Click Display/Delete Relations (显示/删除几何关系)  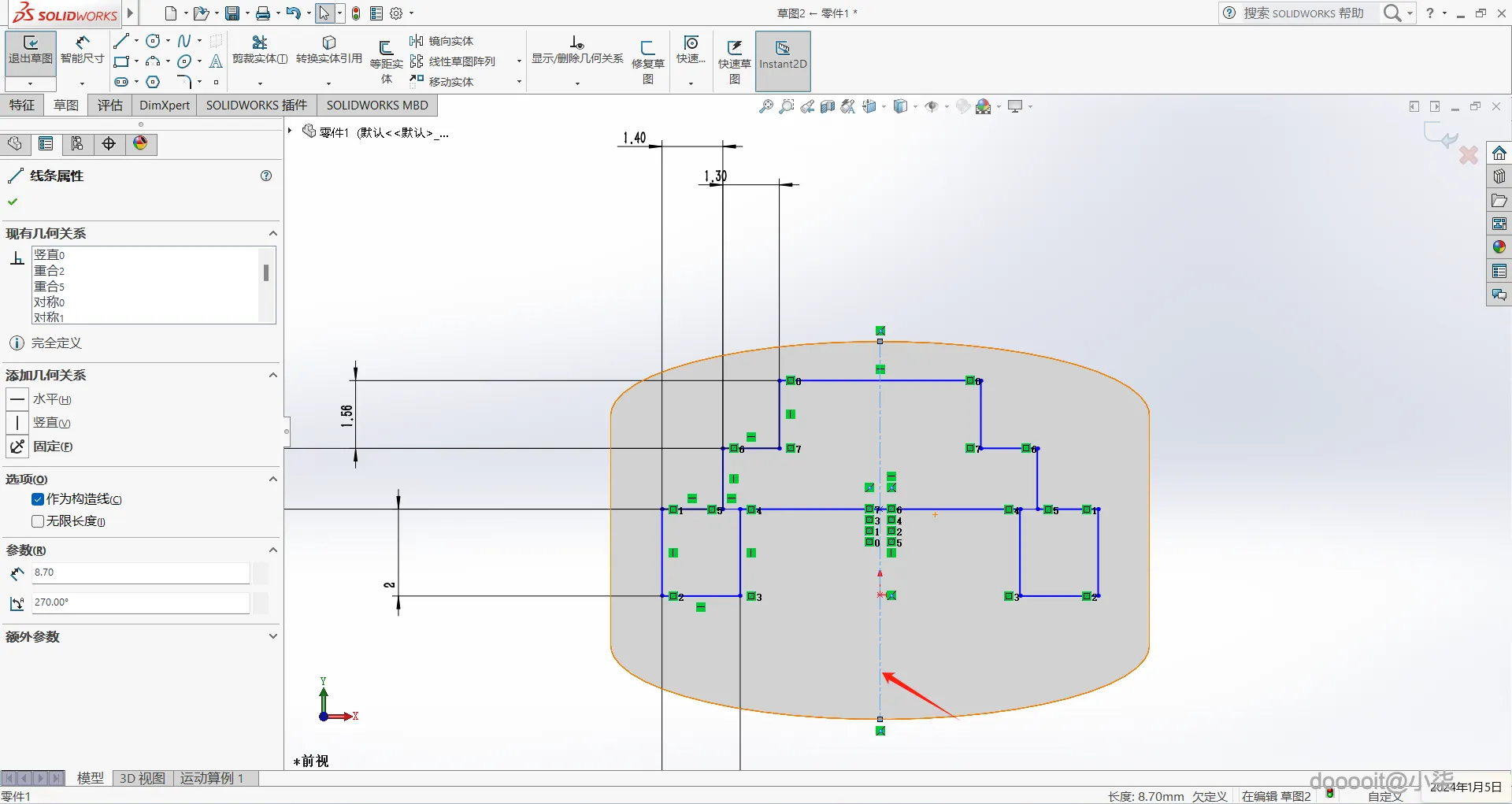577,50
